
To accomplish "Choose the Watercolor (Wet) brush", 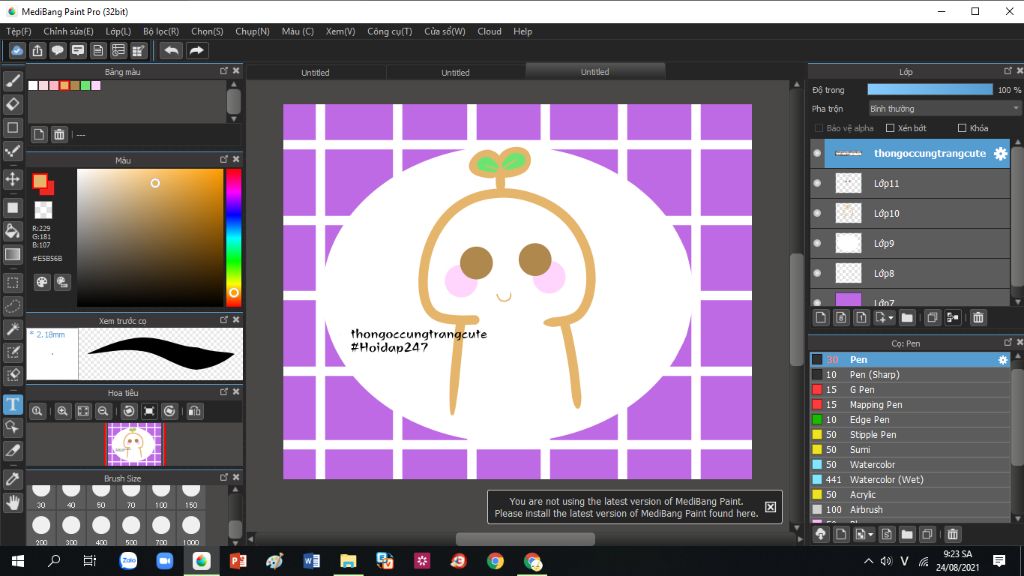I will (910, 479).
